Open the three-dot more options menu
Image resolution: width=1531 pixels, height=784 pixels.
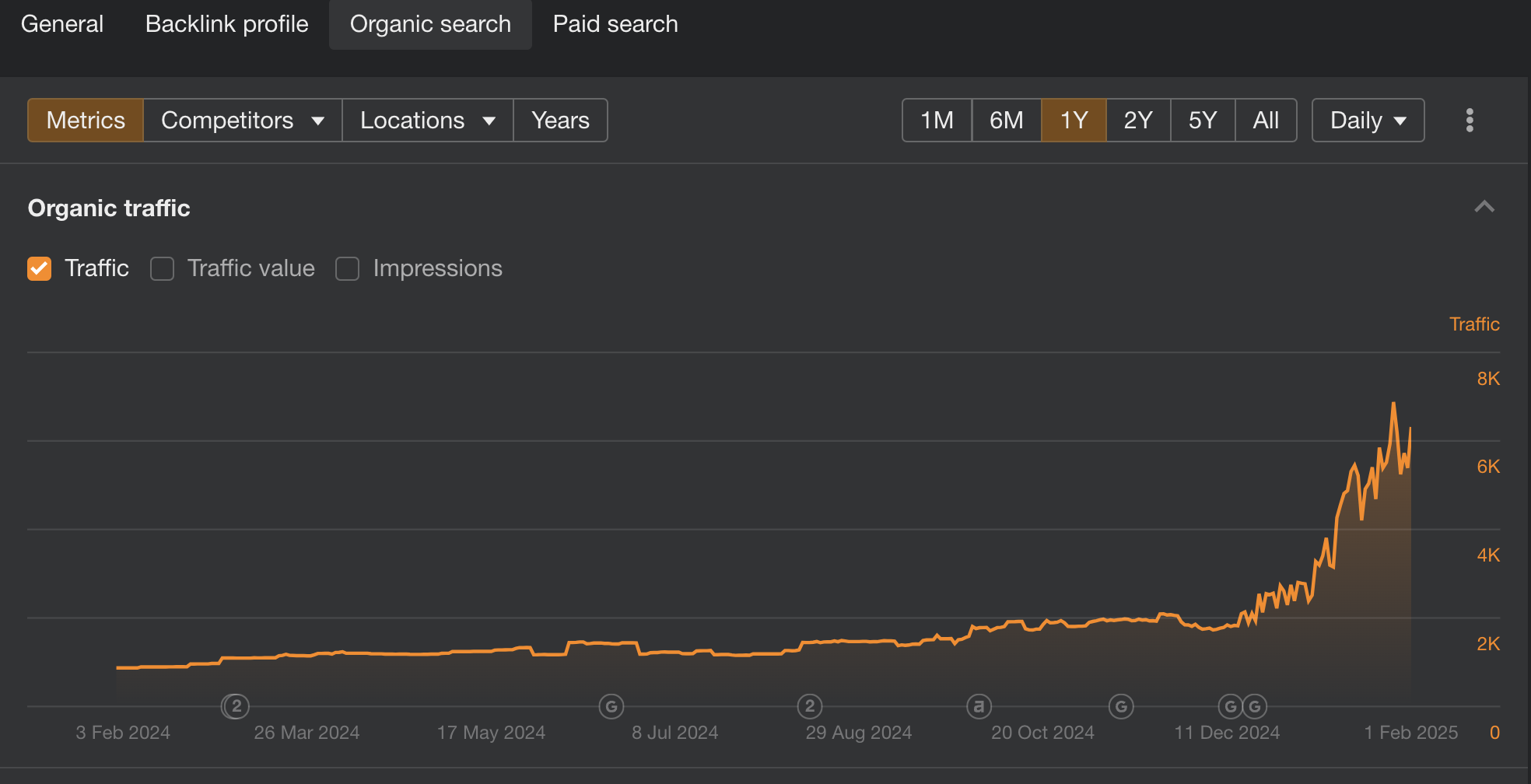pyautogui.click(x=1469, y=121)
